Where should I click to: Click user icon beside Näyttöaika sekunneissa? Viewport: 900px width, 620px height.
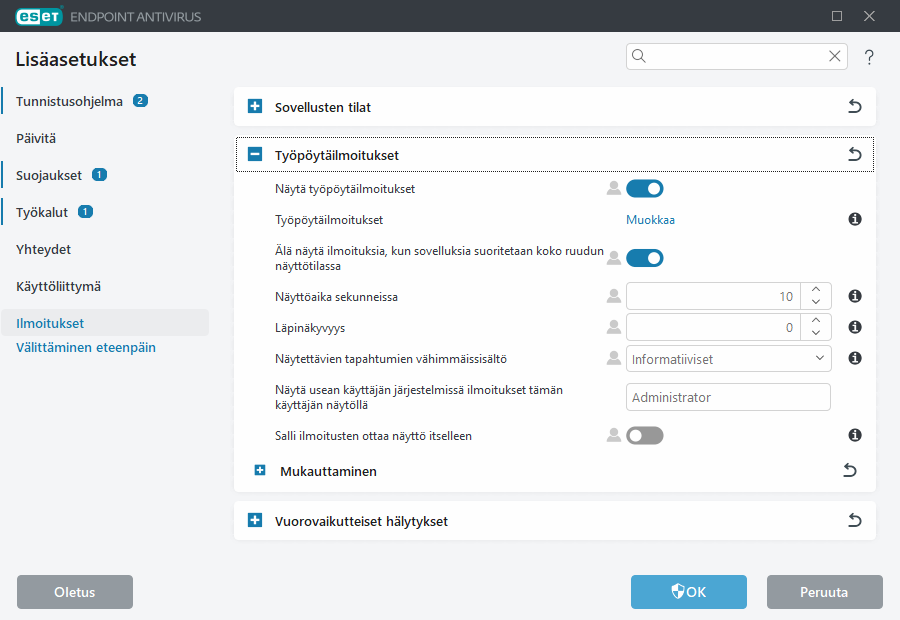pos(614,296)
